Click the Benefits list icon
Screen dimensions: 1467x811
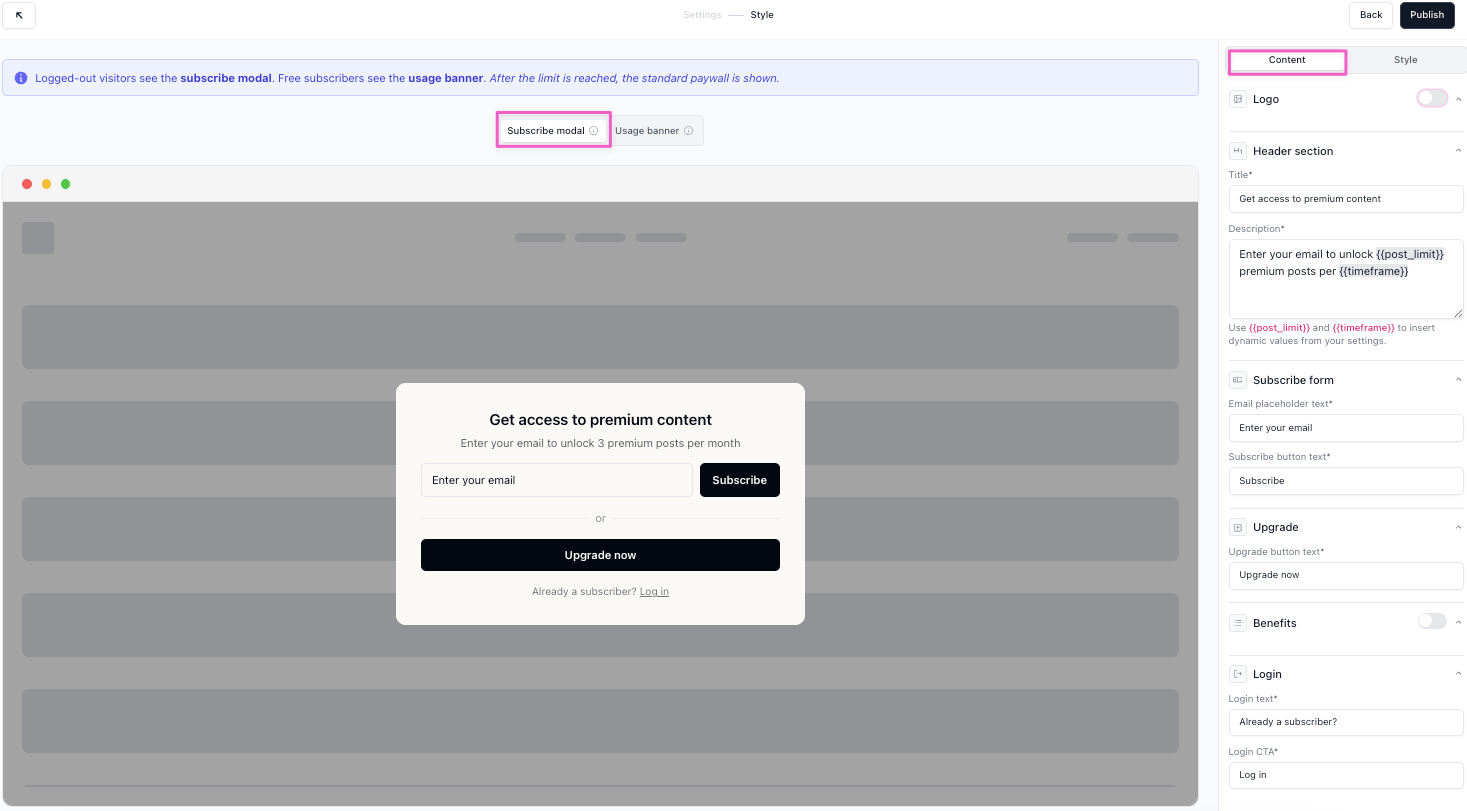(x=1238, y=623)
